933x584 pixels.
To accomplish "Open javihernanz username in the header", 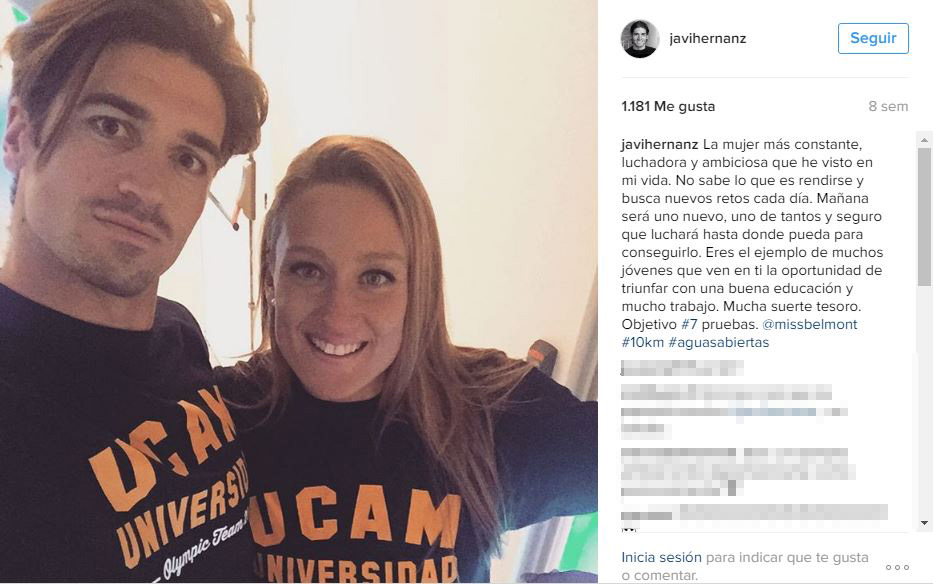I will pyautogui.click(x=707, y=39).
